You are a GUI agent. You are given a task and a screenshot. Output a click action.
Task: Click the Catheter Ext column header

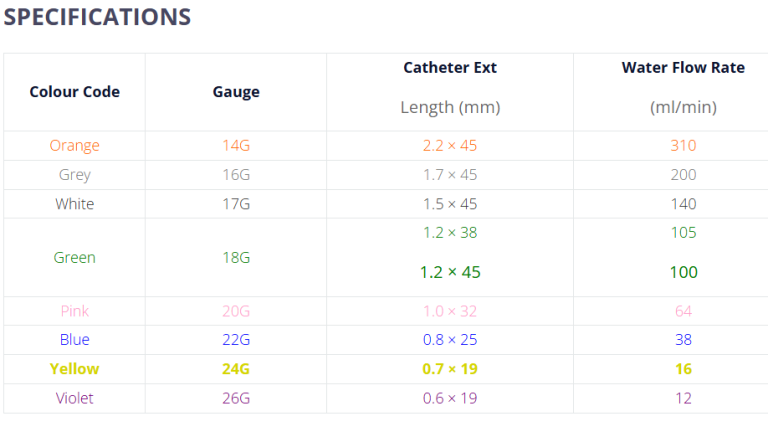coord(450,68)
